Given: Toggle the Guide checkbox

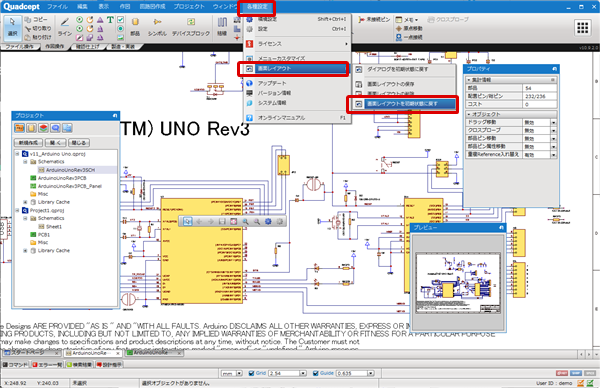Looking at the screenshot, I should [316, 373].
